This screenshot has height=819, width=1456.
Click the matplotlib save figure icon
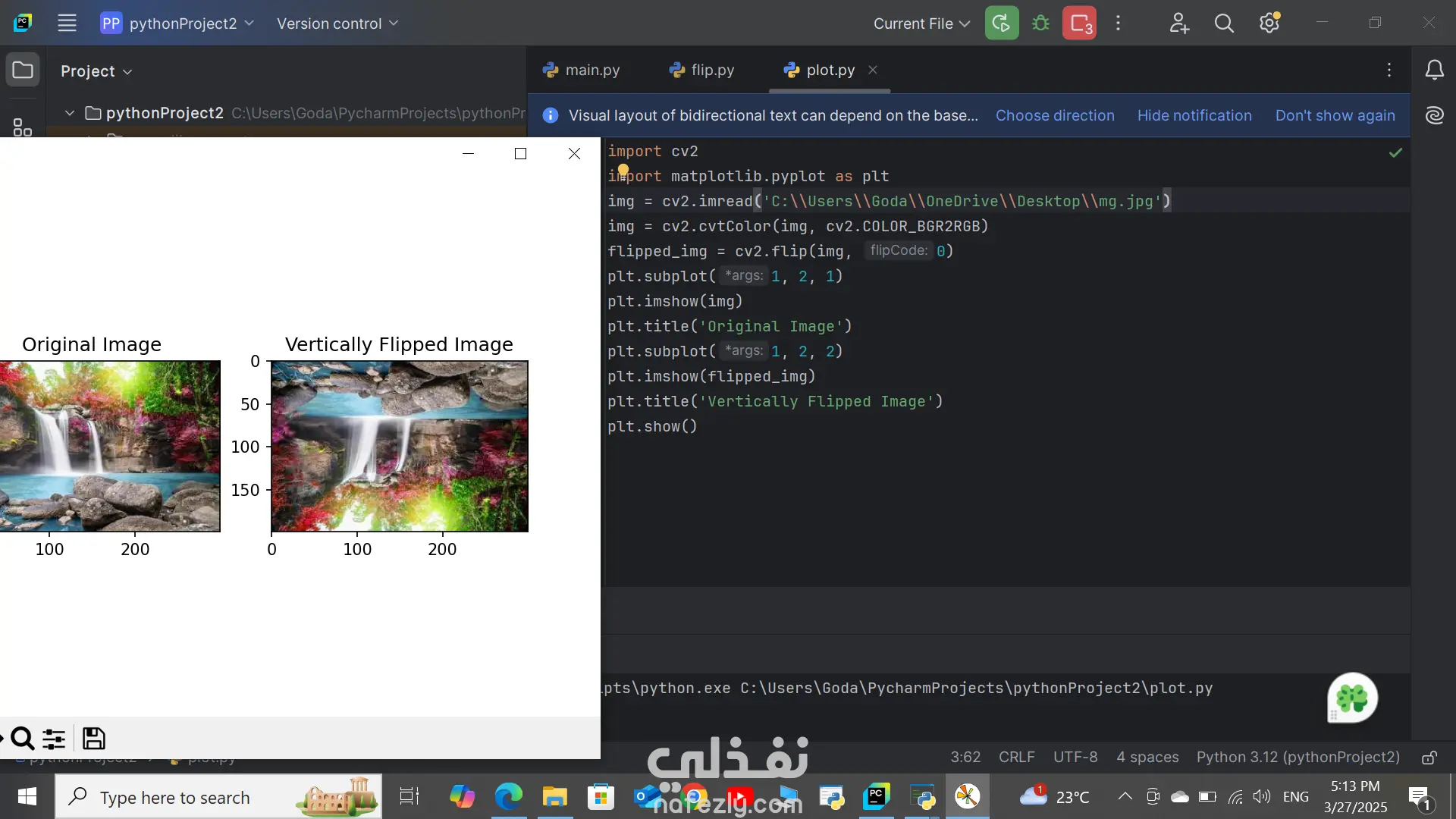94,738
